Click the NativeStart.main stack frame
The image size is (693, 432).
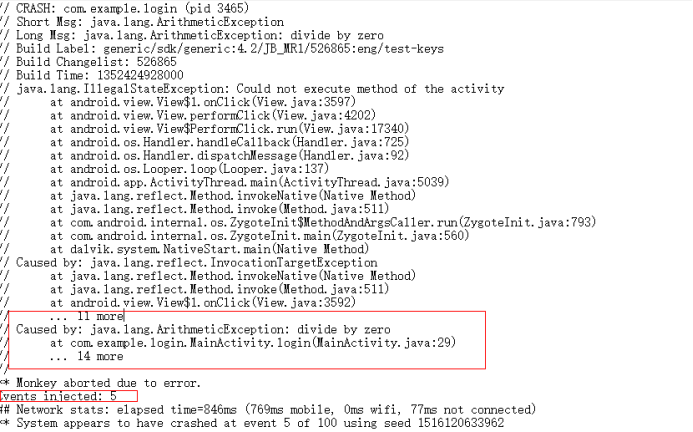coord(209,249)
